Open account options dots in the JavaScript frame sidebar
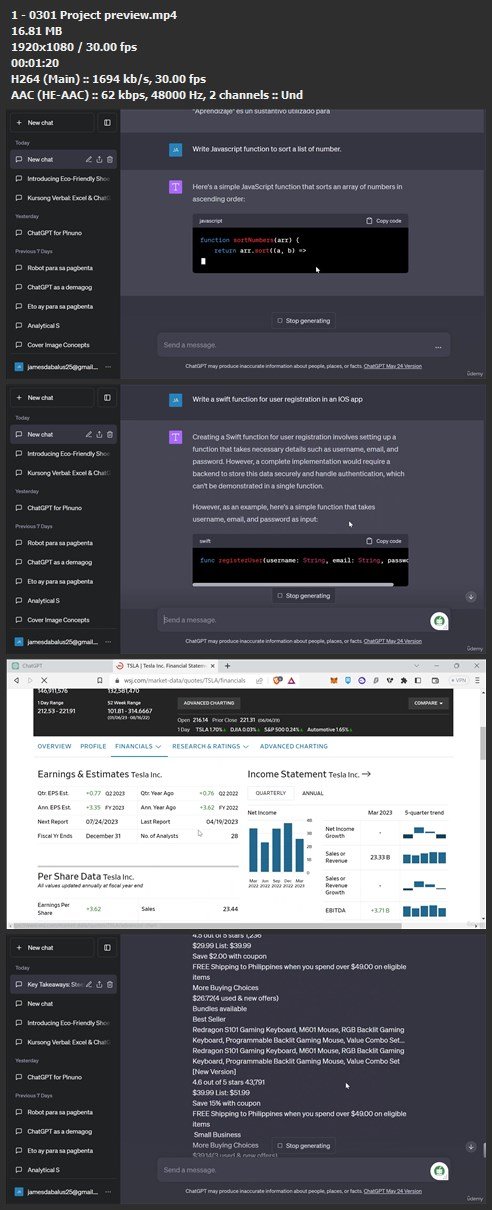The image size is (492, 1210). [108, 368]
